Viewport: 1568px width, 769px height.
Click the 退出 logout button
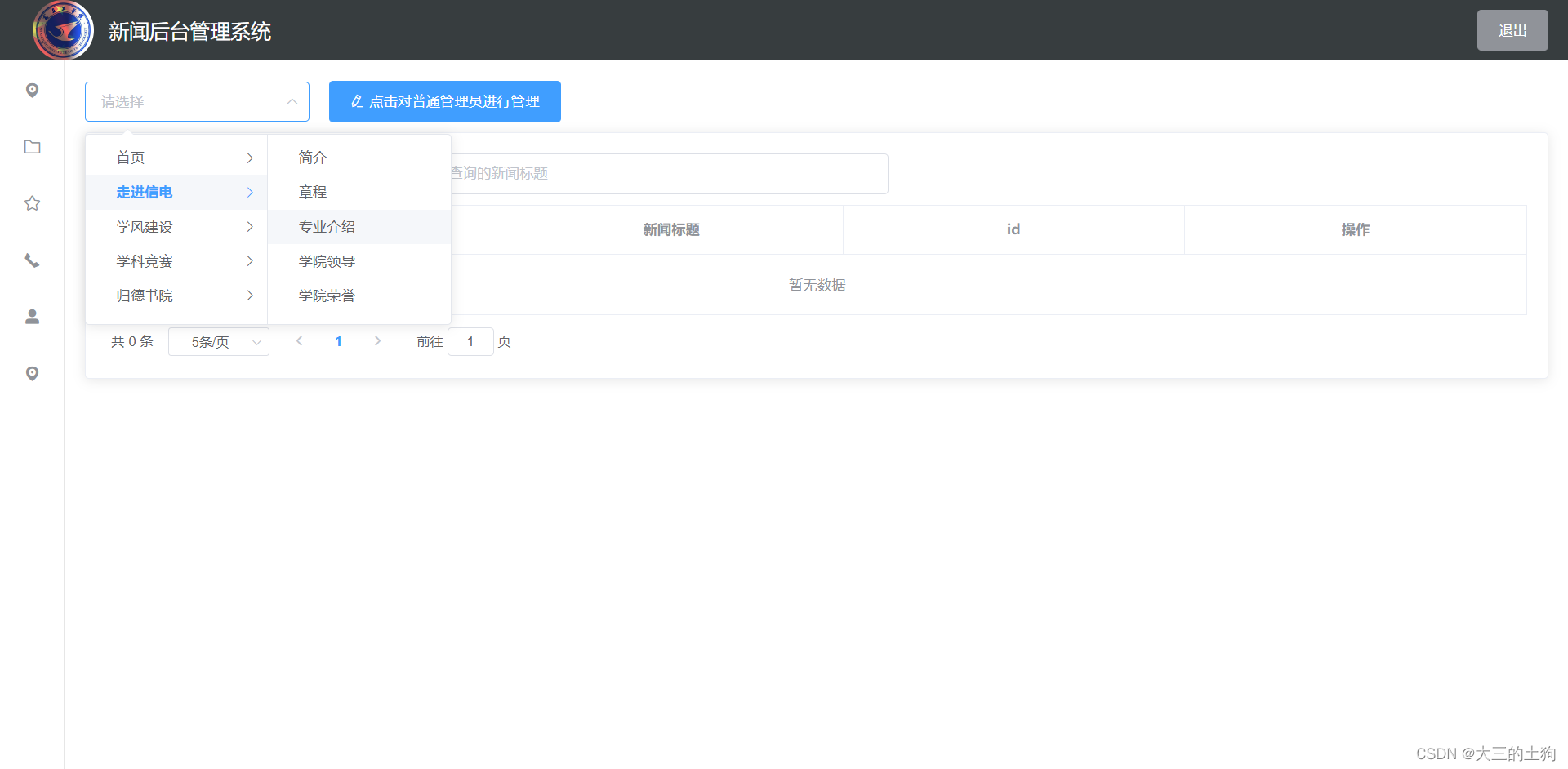(x=1512, y=30)
